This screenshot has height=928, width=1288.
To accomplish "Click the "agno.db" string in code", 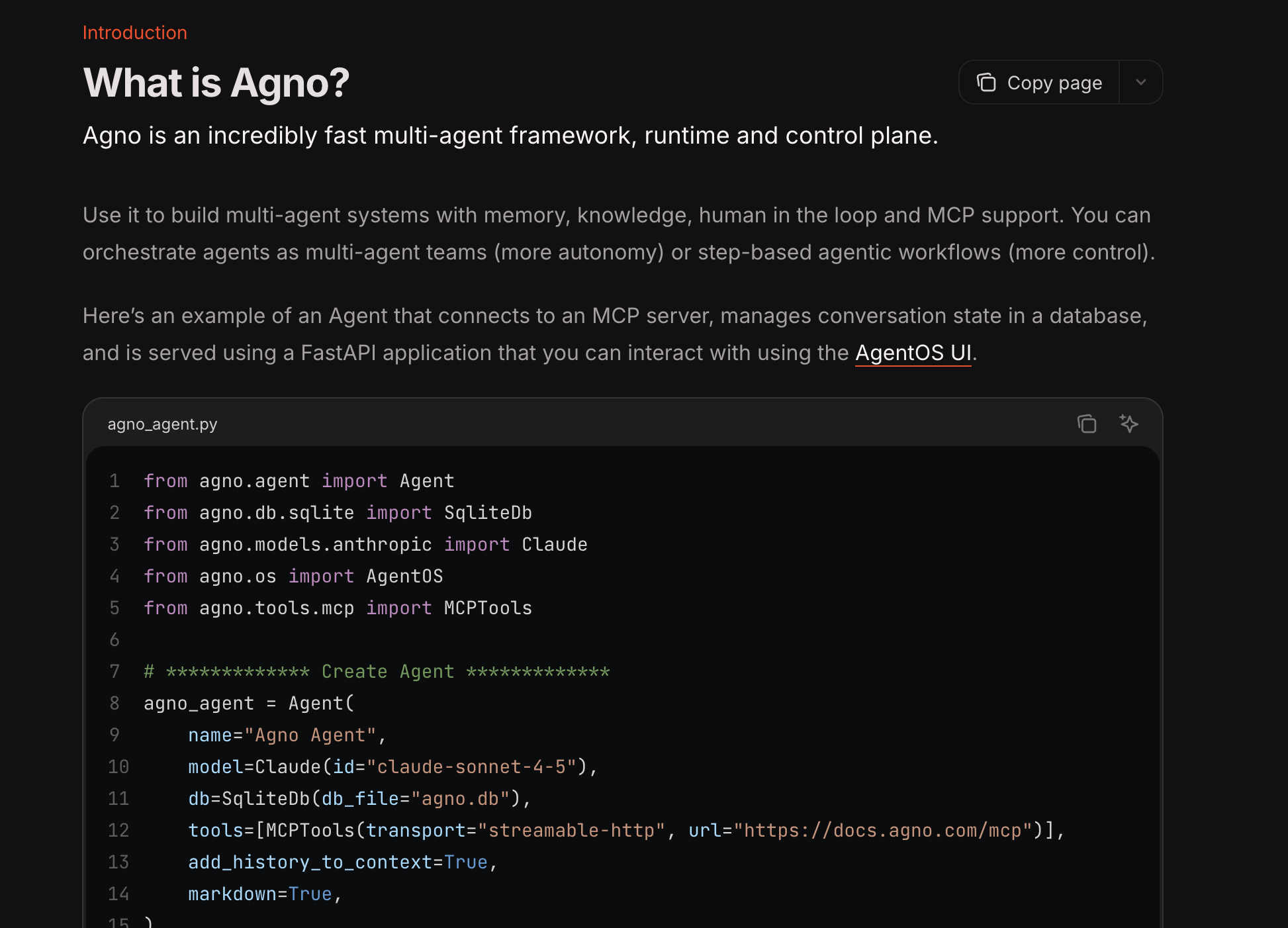I will [x=460, y=799].
